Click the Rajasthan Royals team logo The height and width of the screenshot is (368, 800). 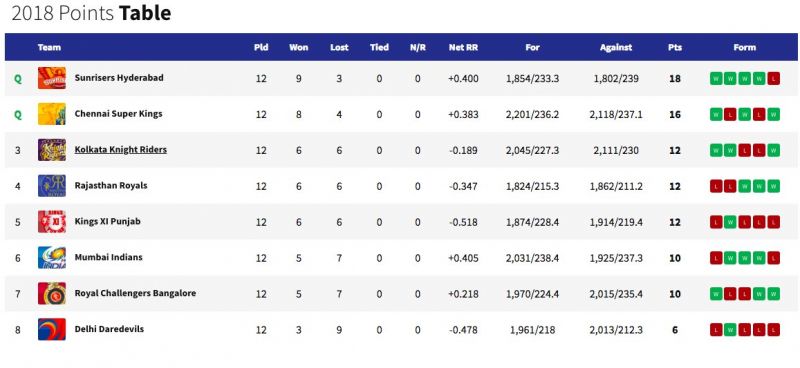coord(52,186)
